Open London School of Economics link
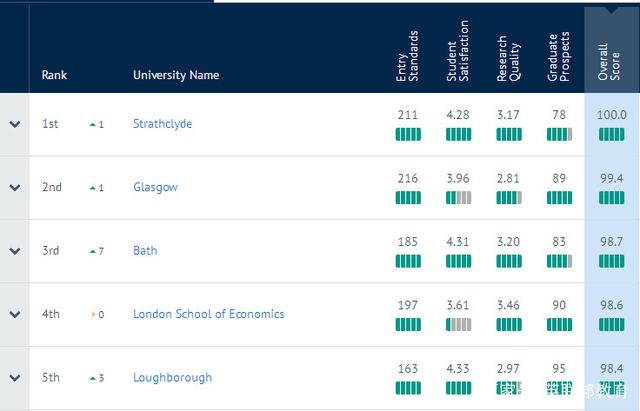The width and height of the screenshot is (640, 411). coord(208,314)
